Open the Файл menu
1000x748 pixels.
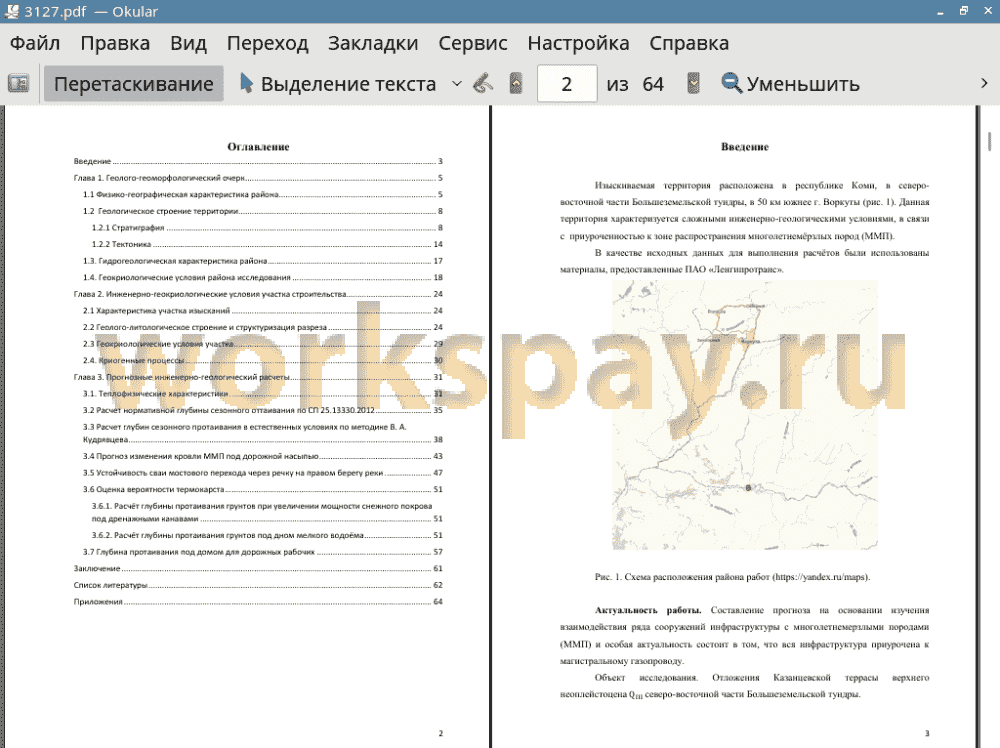tap(35, 43)
